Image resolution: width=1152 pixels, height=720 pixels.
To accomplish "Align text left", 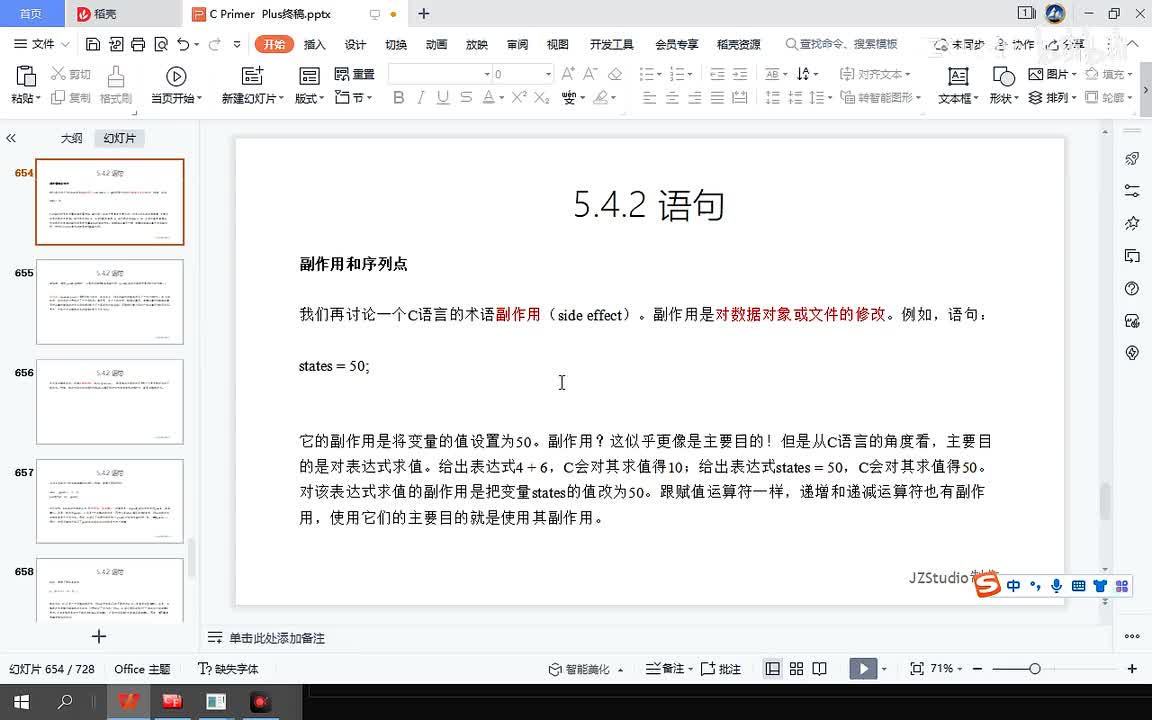I will [x=649, y=97].
